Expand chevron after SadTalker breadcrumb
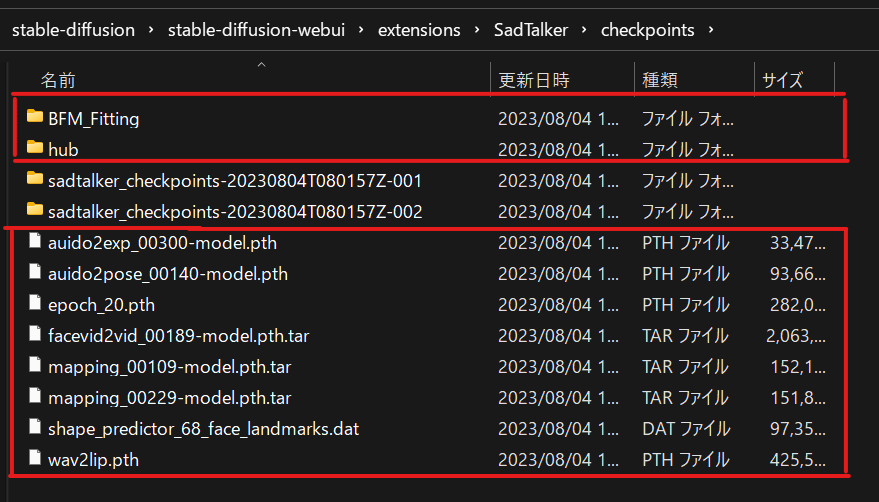Screen dimensions: 879x502 584,30
